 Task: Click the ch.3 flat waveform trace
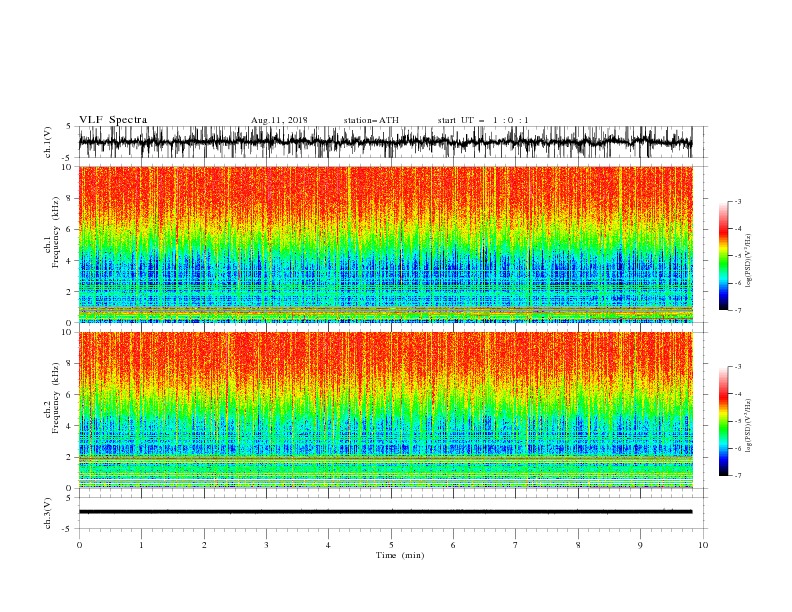385,512
